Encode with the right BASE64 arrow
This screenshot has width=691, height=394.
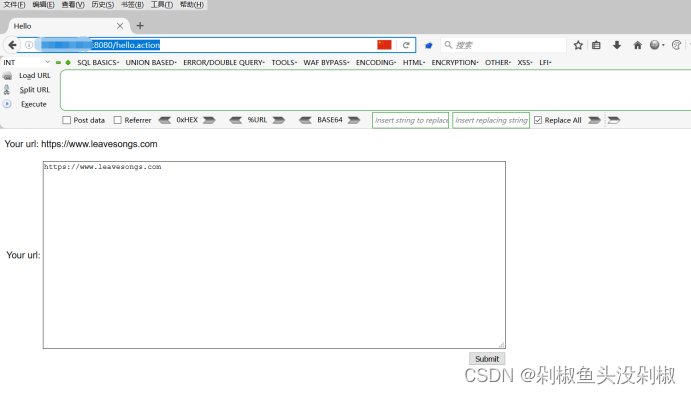click(x=353, y=120)
